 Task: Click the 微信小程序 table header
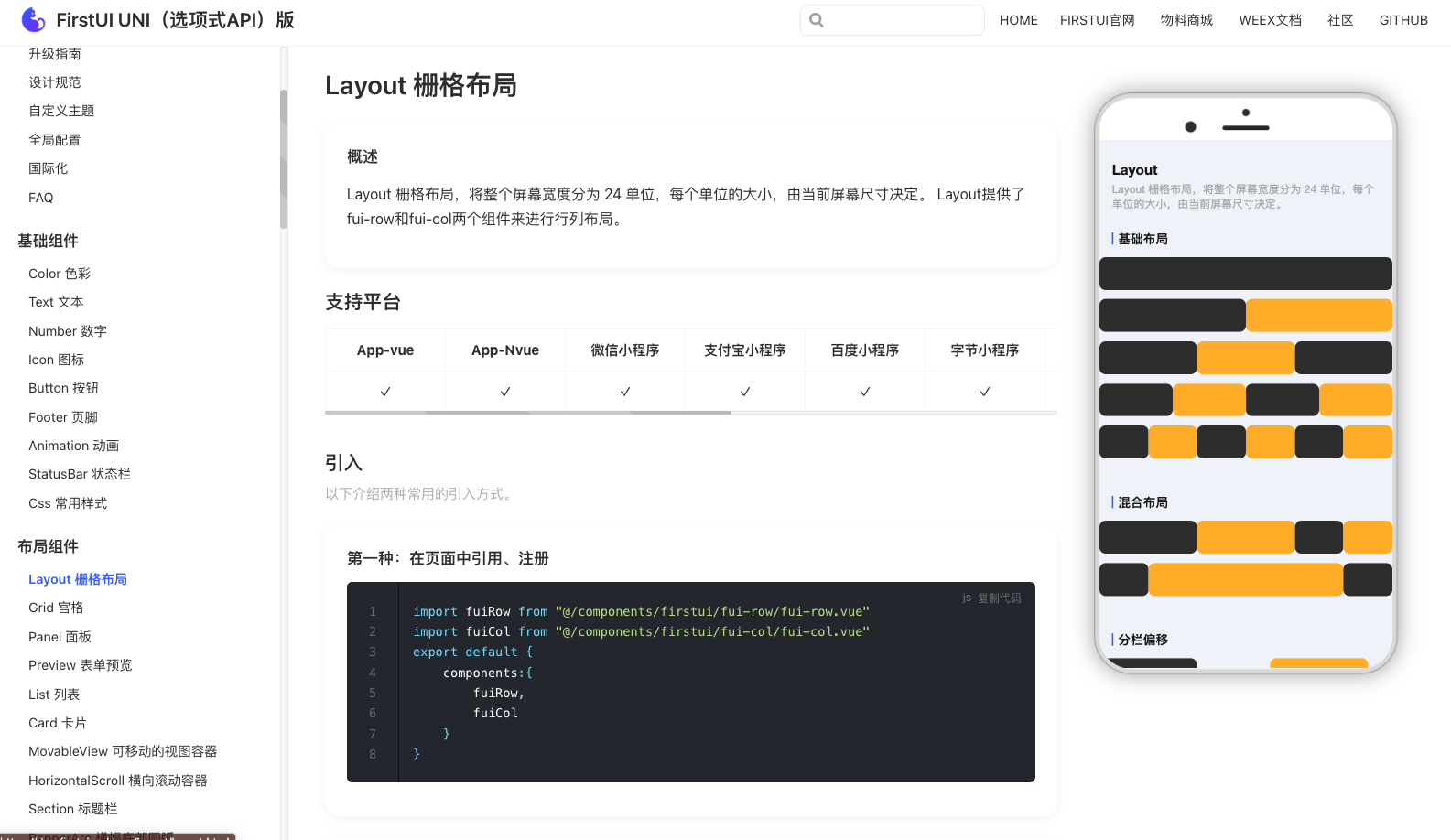625,350
